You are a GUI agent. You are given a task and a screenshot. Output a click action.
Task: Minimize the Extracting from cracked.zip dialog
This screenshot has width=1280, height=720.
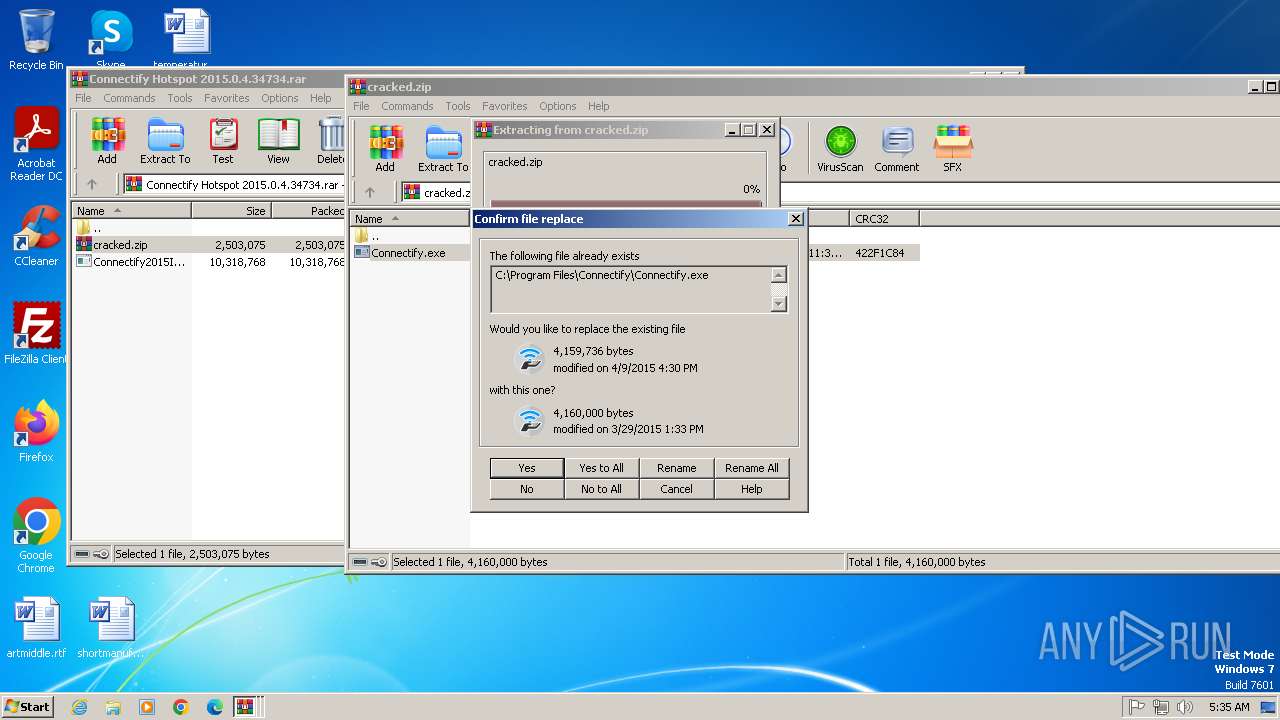[x=731, y=130]
